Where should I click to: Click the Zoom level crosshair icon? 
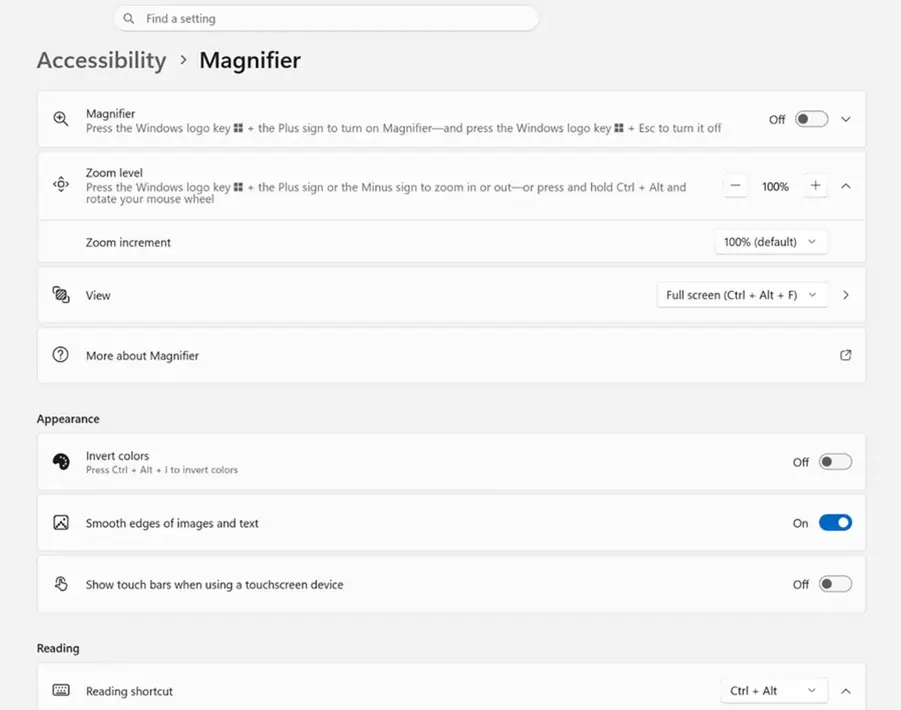[x=61, y=184]
